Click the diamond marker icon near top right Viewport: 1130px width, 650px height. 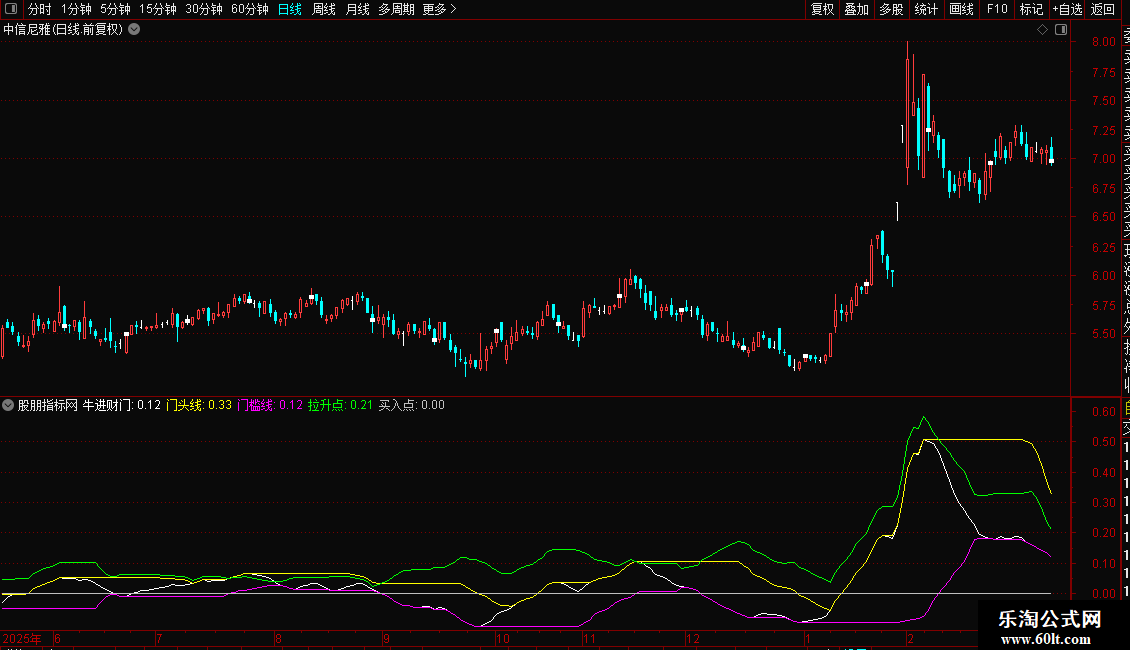pyautogui.click(x=1043, y=30)
